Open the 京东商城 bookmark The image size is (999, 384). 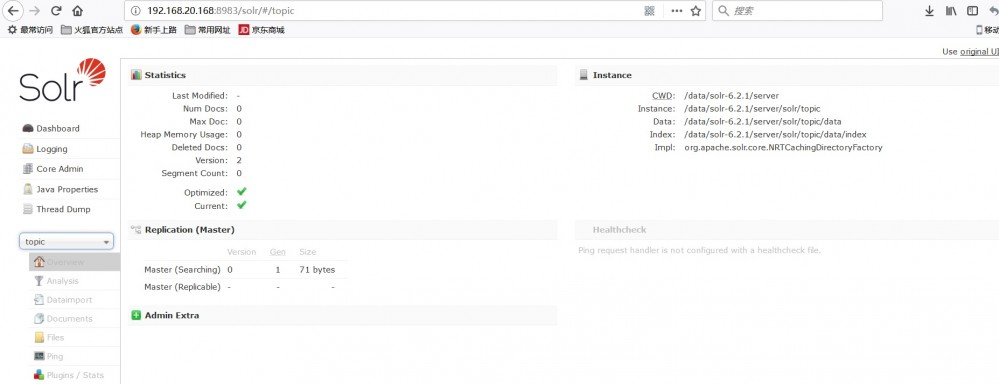pyautogui.click(x=261, y=30)
